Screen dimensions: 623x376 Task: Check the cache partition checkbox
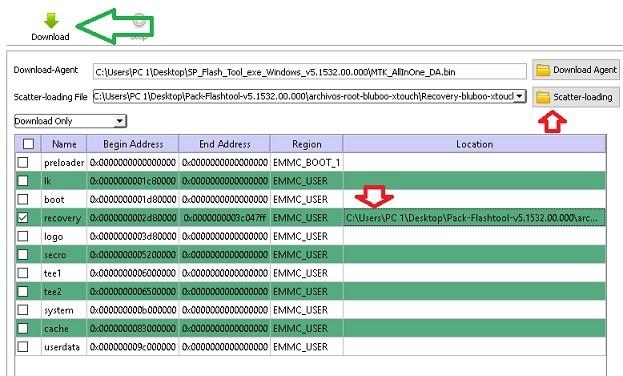coord(23,329)
